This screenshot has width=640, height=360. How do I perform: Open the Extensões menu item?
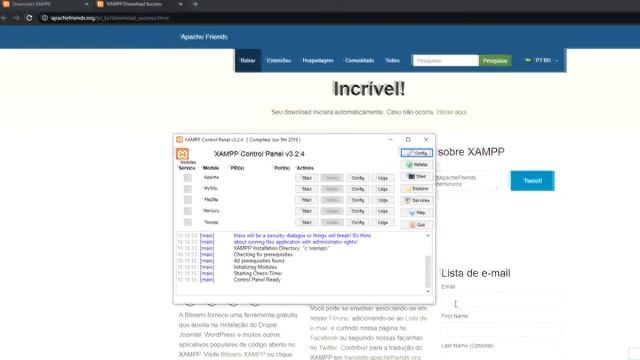tap(279, 60)
